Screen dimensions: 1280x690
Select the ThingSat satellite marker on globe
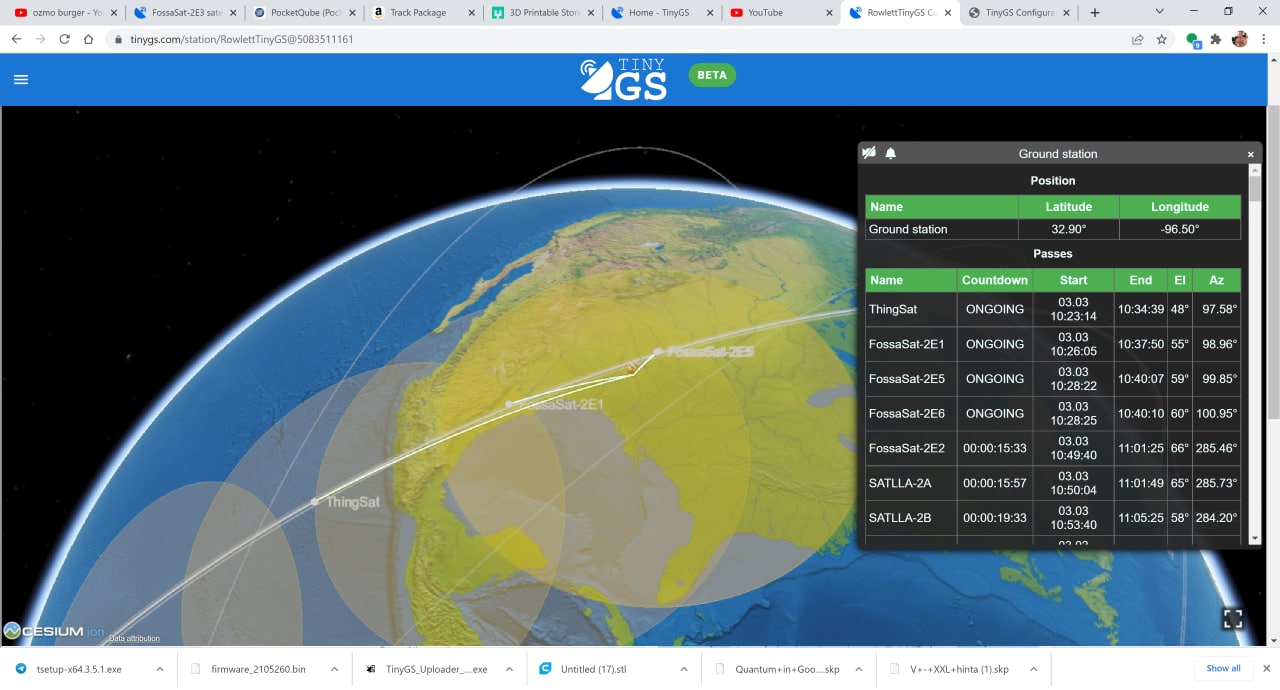(x=315, y=501)
